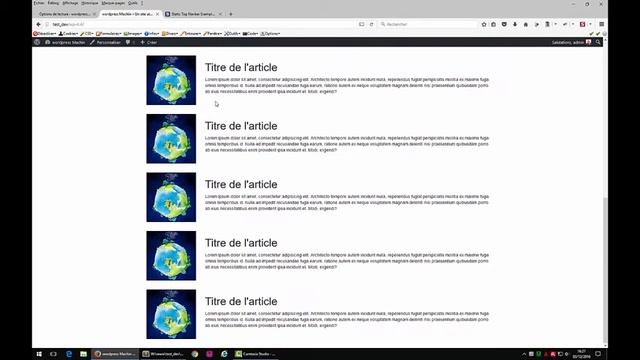This screenshot has height=360, width=640.
Task: Open Web Developer 'Désactiver' dropdown
Action: (x=44, y=33)
